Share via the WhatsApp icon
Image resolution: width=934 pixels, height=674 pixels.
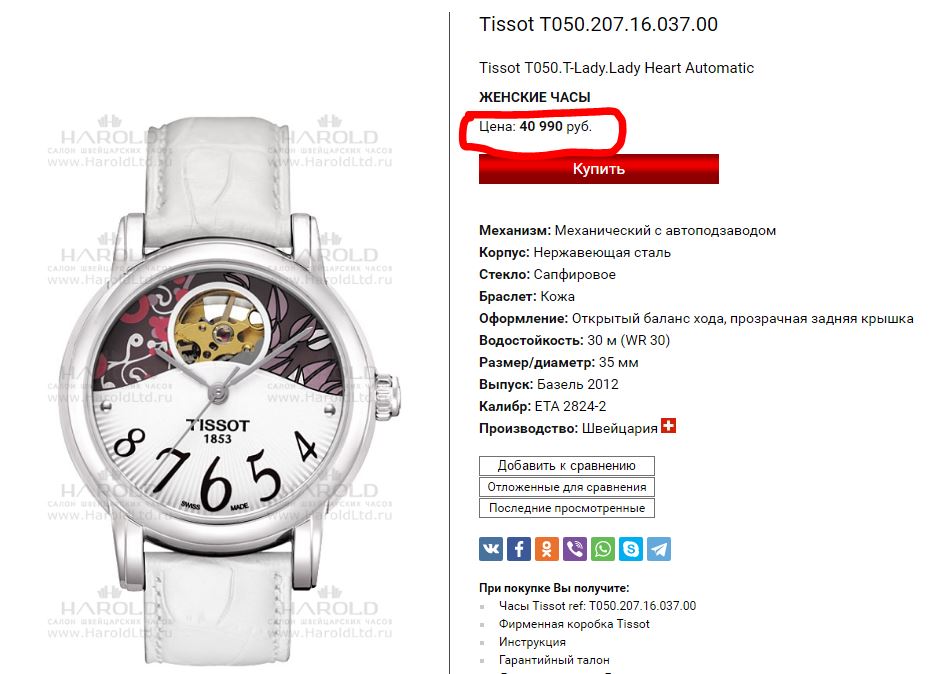pyautogui.click(x=603, y=549)
